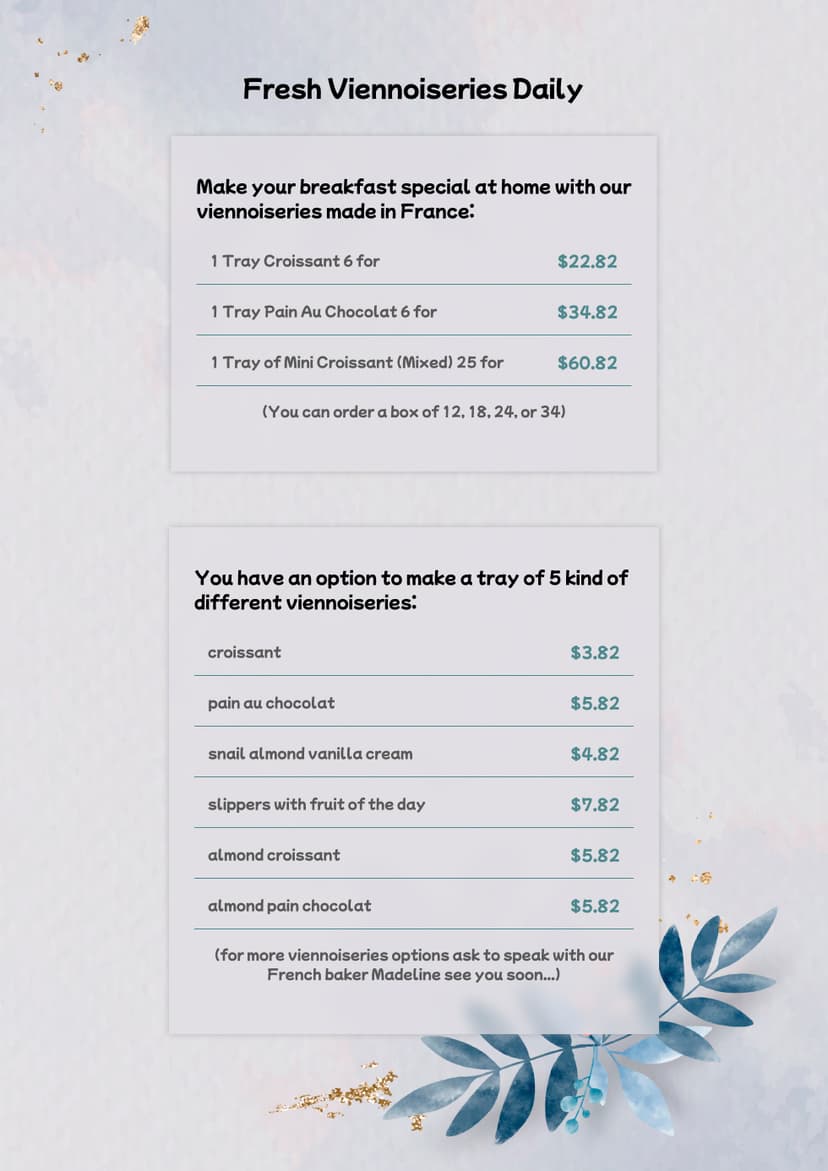Click the $7.82 price

(595, 805)
